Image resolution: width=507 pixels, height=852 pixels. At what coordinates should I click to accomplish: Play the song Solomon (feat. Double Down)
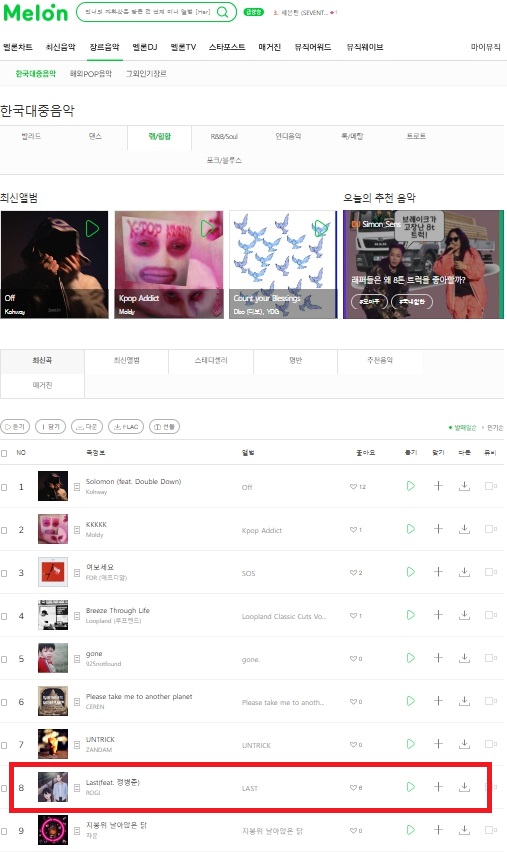click(x=411, y=486)
